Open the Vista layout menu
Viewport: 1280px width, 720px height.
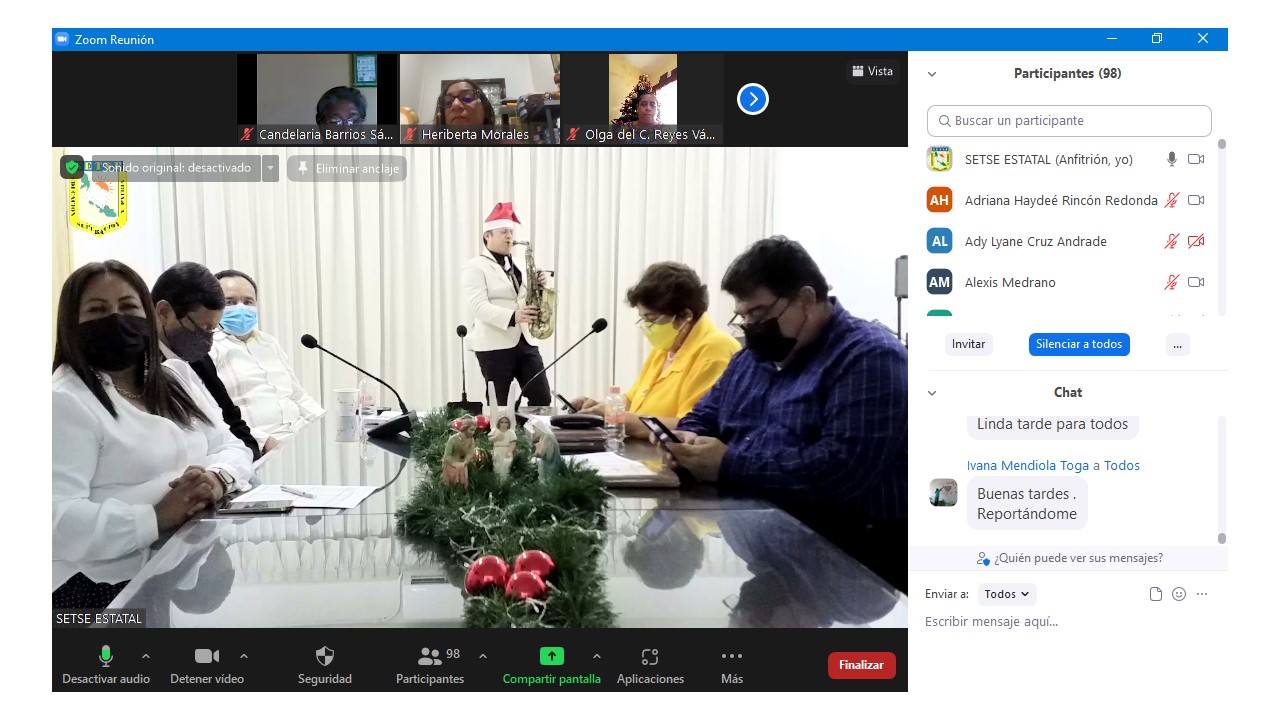click(x=872, y=71)
